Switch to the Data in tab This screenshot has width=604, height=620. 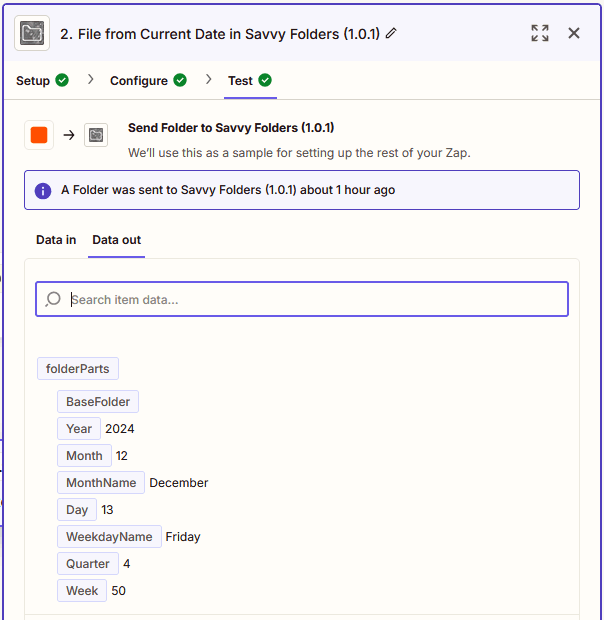tap(56, 240)
